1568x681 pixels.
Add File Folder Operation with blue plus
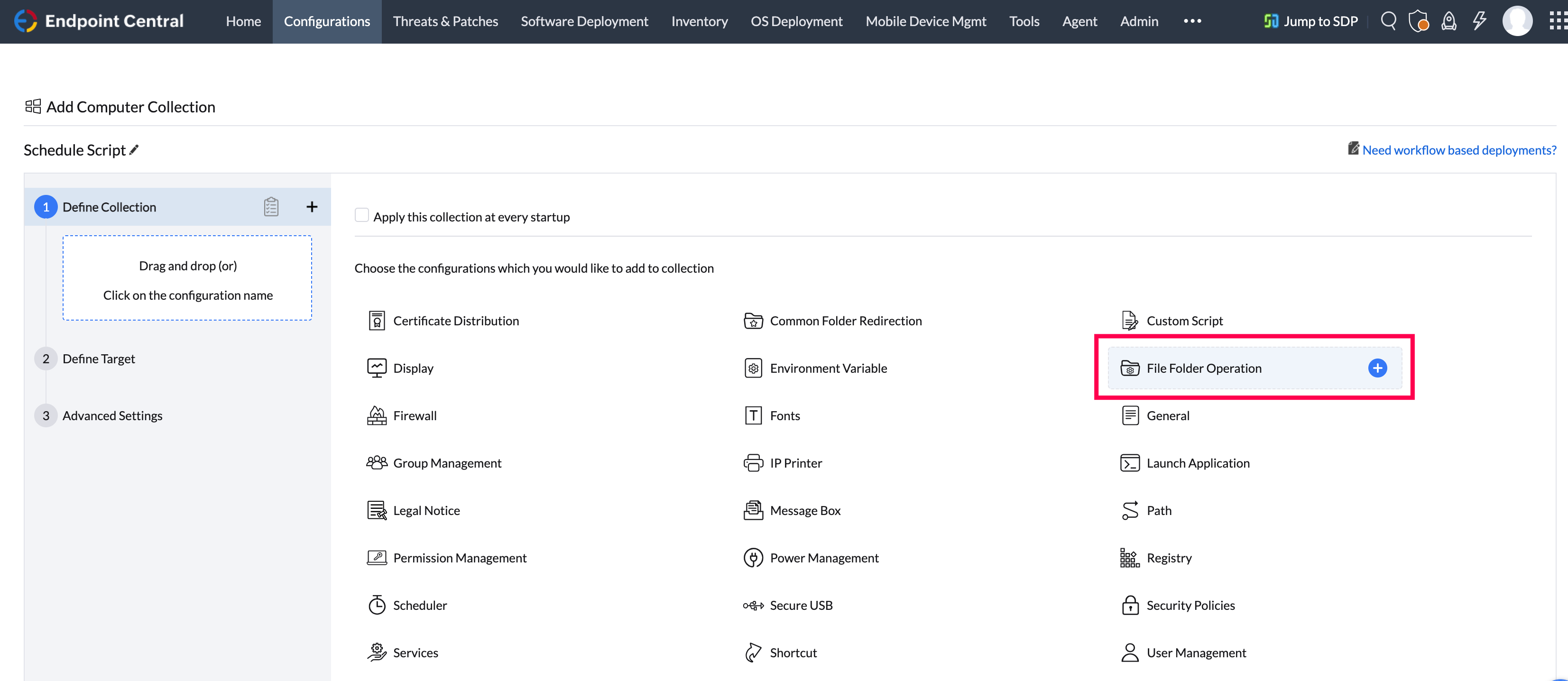click(1377, 368)
